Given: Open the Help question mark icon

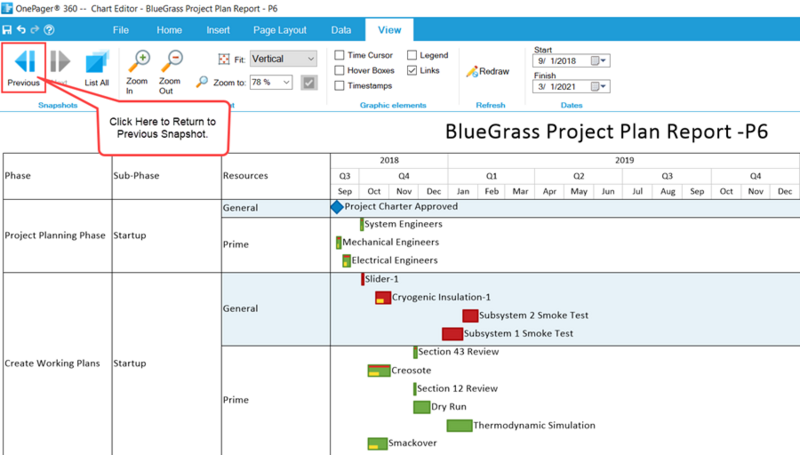Looking at the screenshot, I should [x=49, y=30].
